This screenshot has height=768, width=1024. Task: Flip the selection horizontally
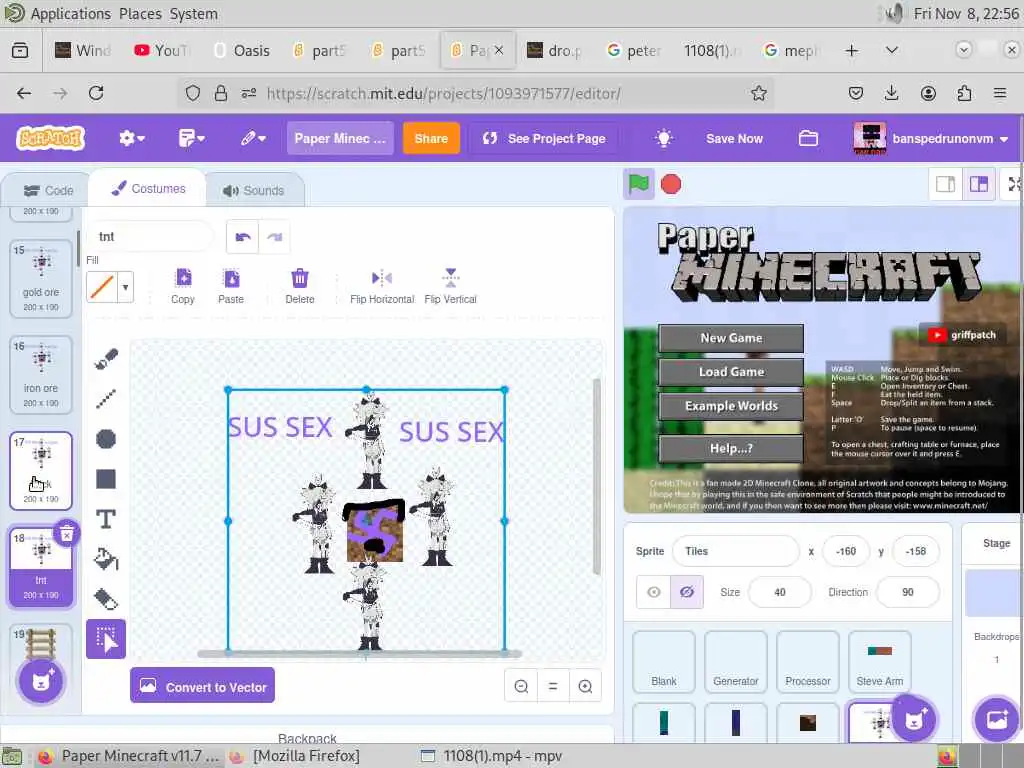[382, 286]
